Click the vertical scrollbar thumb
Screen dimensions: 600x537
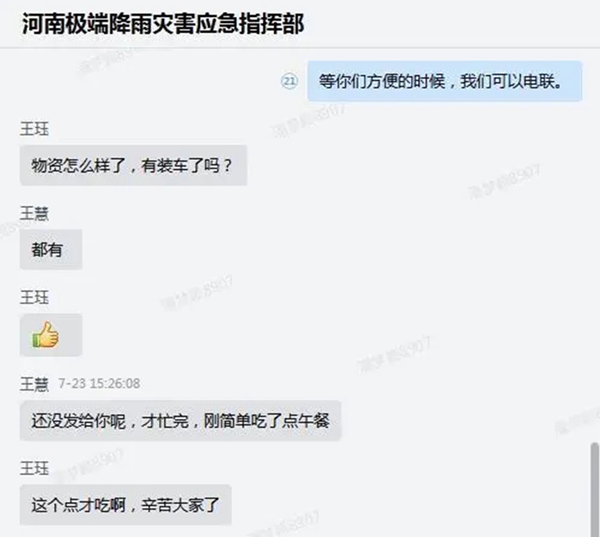click(x=594, y=489)
